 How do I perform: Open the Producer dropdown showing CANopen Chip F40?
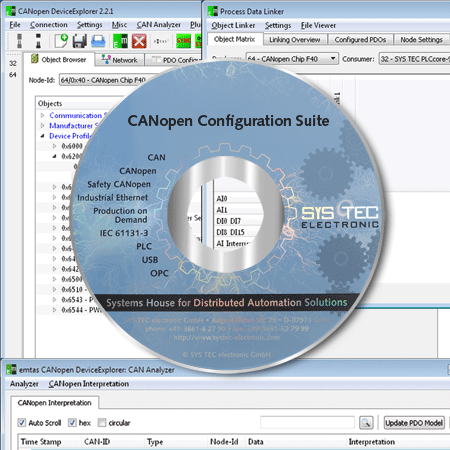(x=292, y=59)
